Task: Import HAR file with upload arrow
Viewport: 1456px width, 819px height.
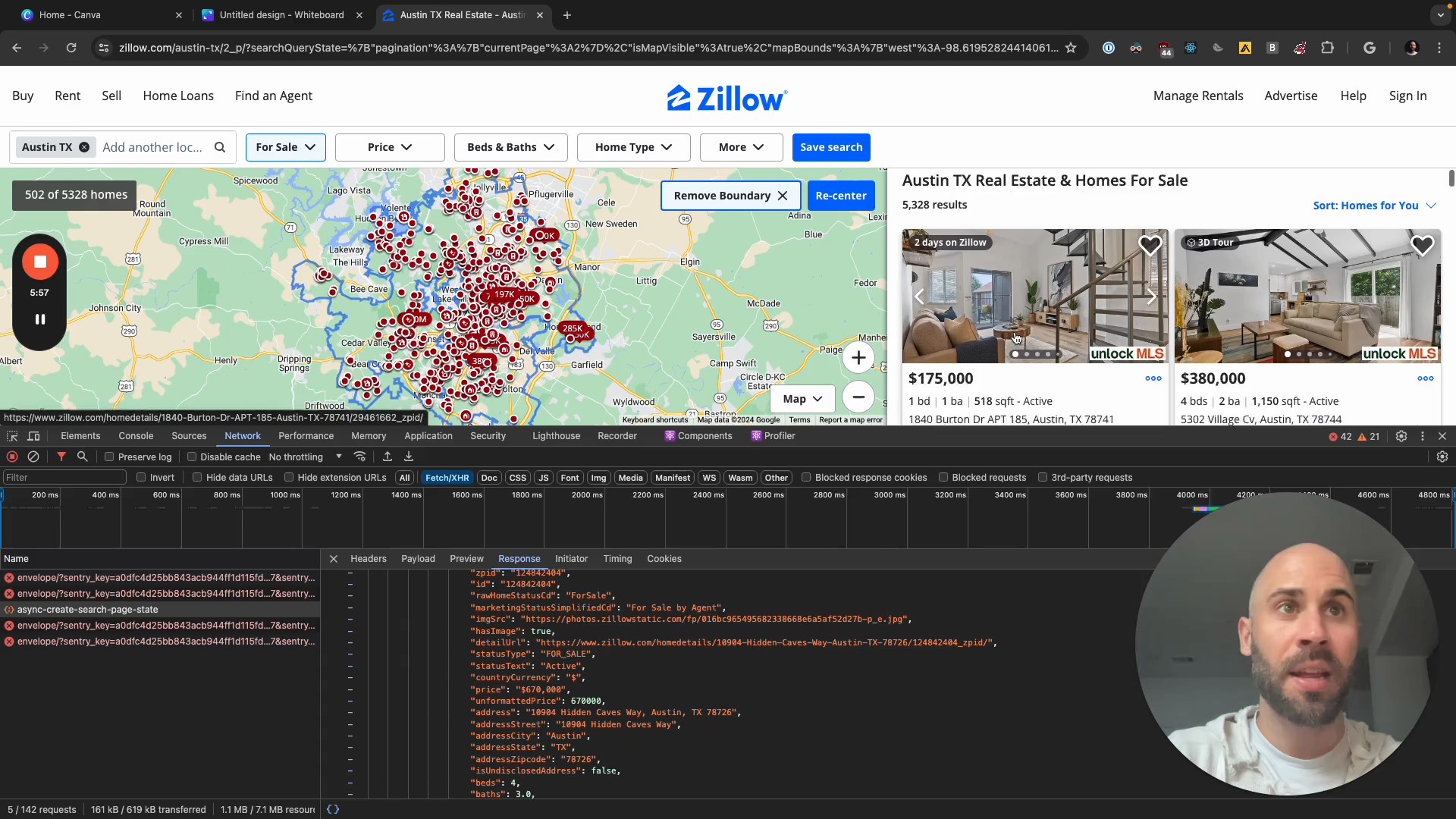Action: (x=388, y=457)
